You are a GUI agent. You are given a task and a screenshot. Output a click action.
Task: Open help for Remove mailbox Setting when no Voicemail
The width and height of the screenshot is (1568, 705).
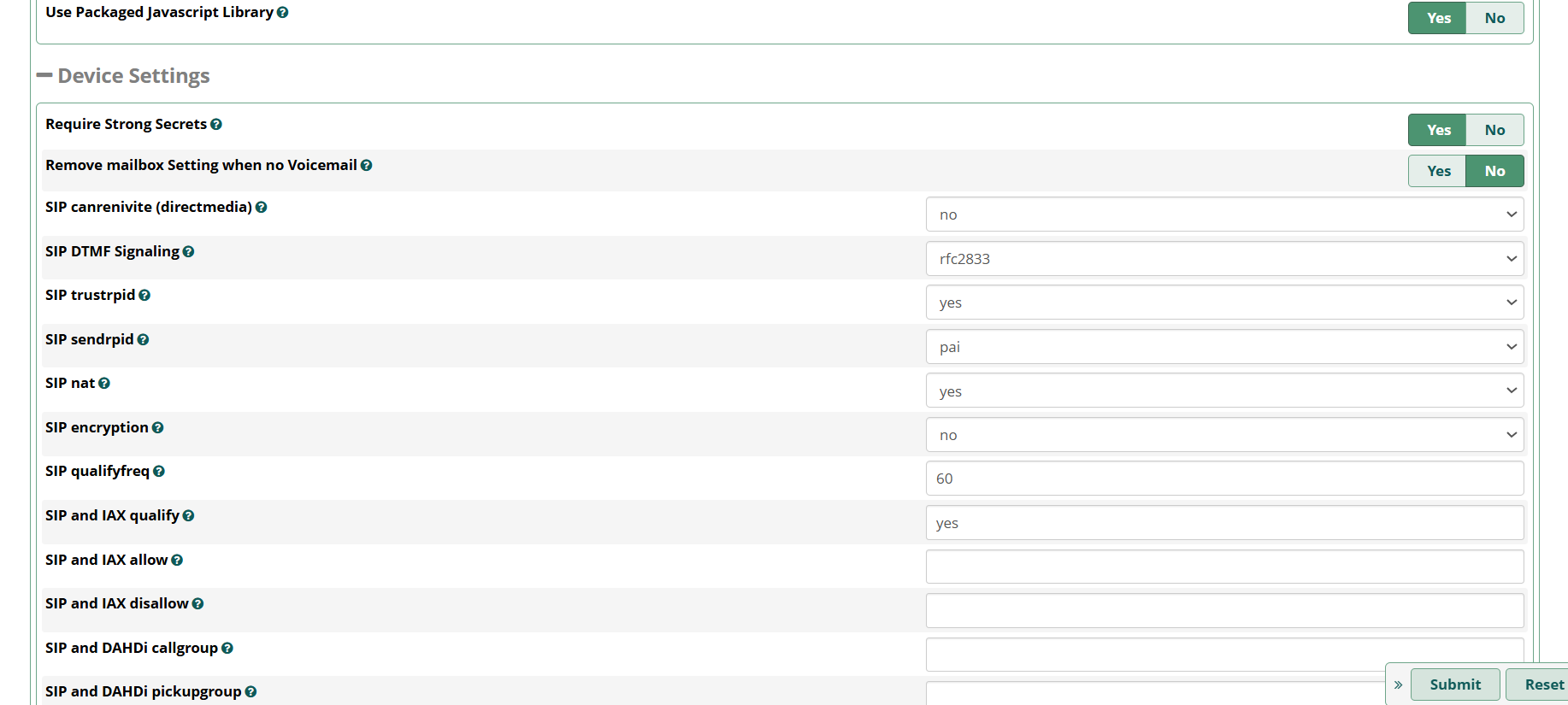tap(366, 166)
